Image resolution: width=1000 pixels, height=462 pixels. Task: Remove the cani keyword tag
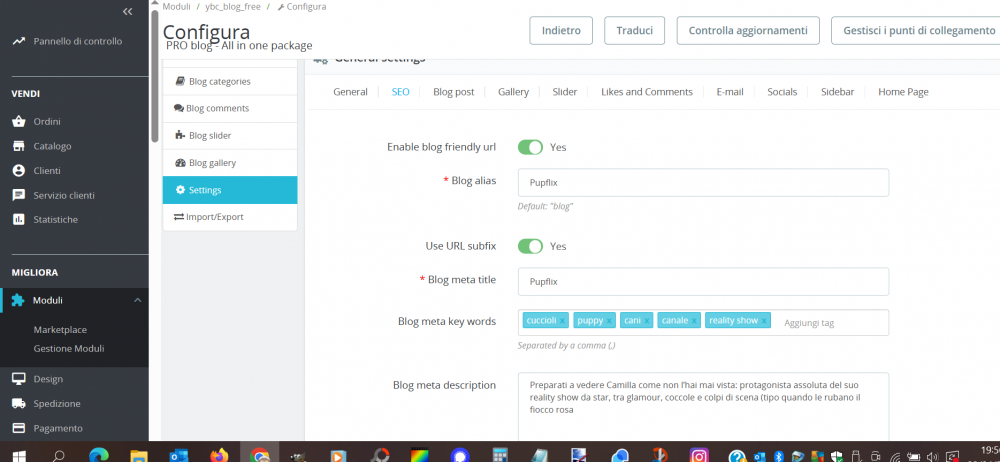647,321
